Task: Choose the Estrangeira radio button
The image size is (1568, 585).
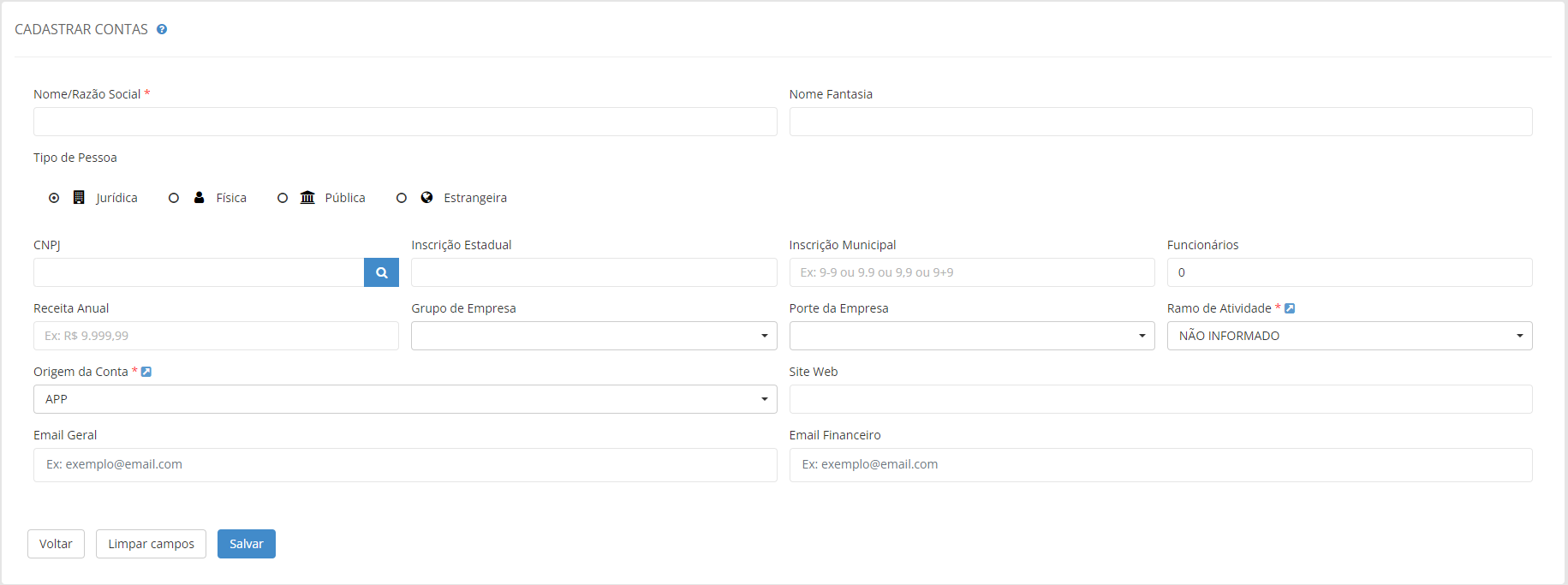Action: pyautogui.click(x=402, y=198)
